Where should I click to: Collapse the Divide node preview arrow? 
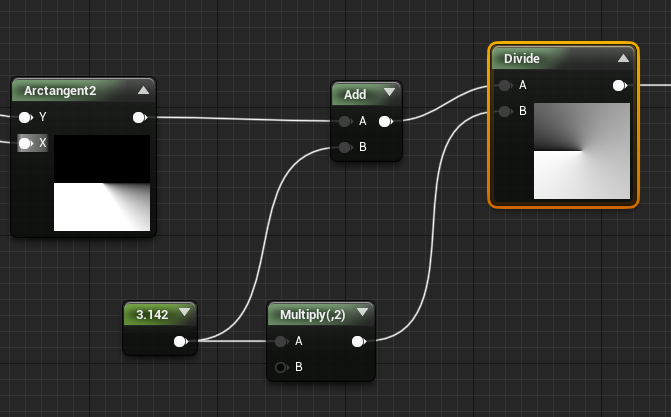pyautogui.click(x=623, y=58)
